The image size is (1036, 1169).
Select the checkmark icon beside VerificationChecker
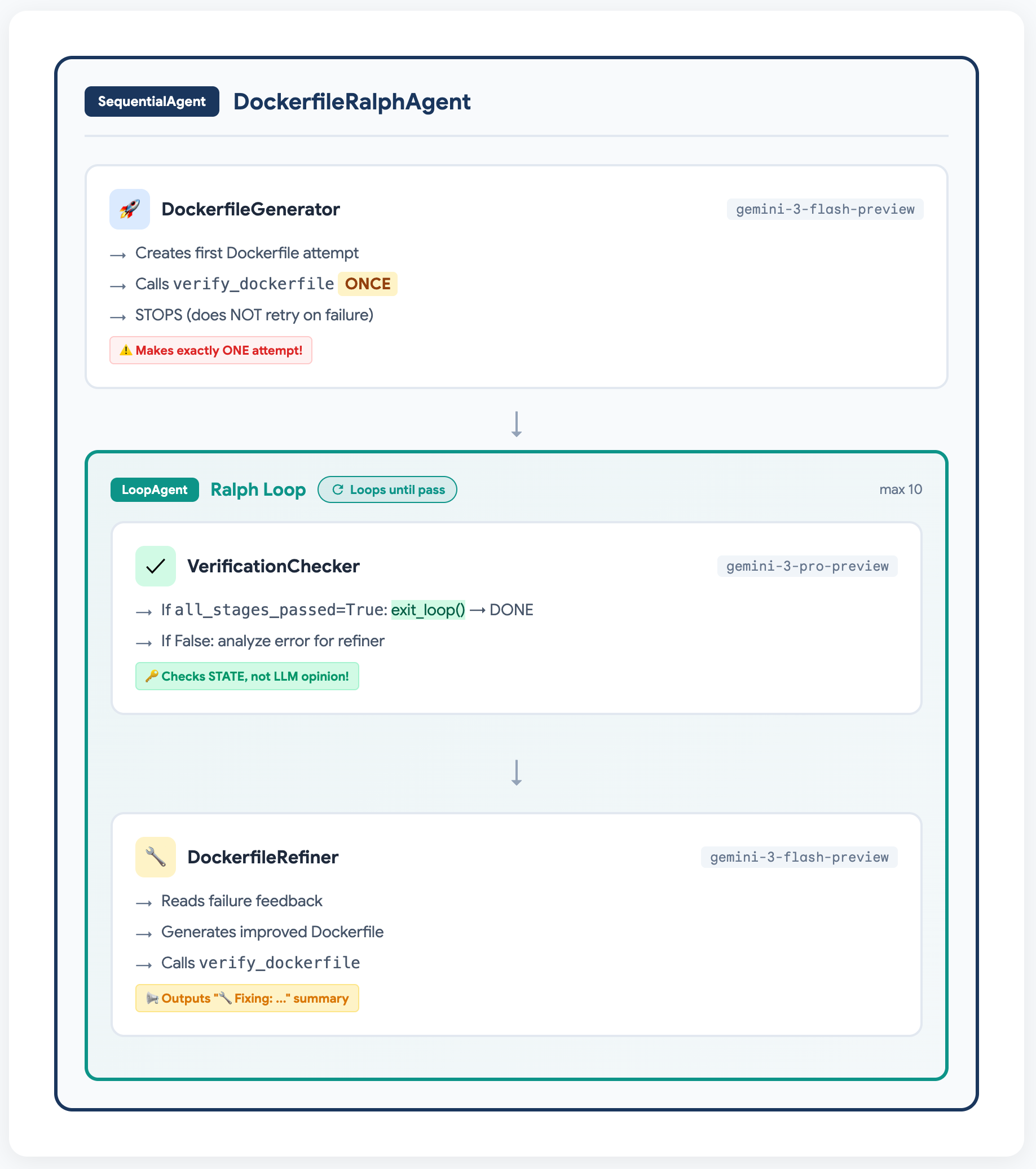click(x=155, y=566)
